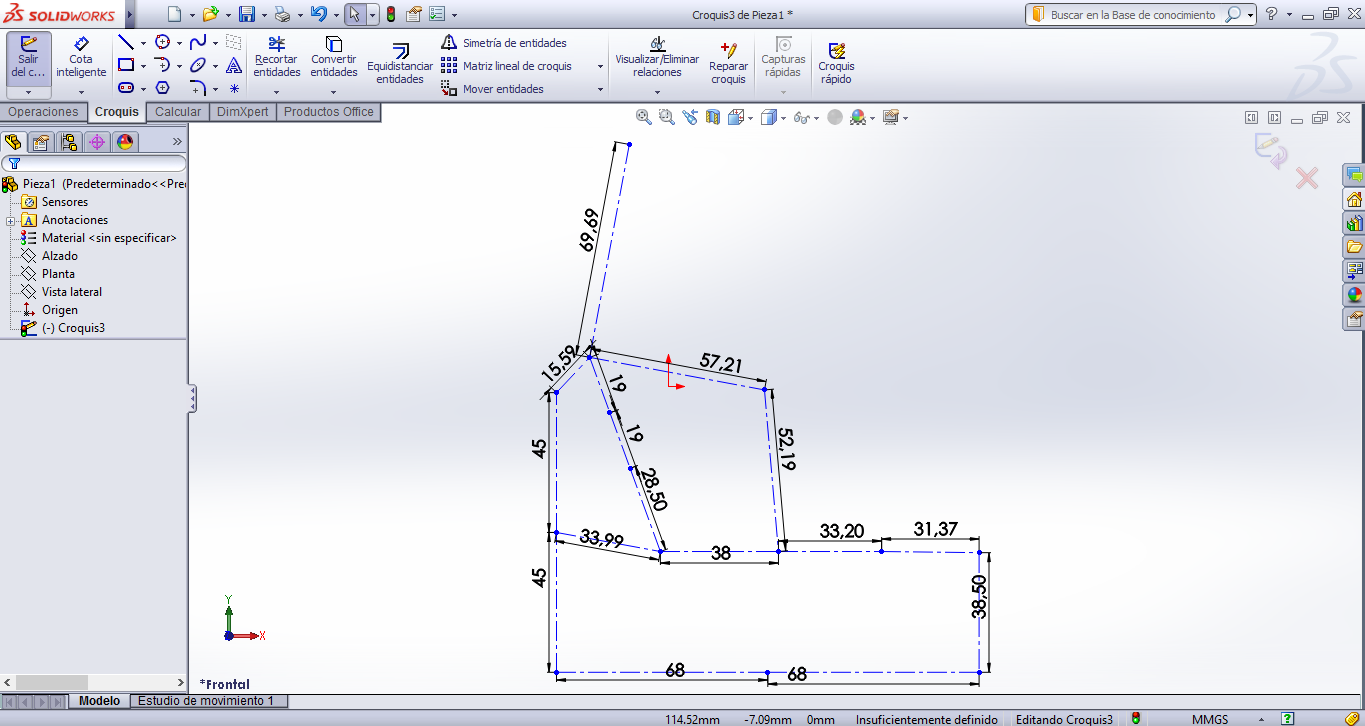The height and width of the screenshot is (726, 1365).
Task: Open Line tool dropdown arrow
Action: click(x=143, y=43)
